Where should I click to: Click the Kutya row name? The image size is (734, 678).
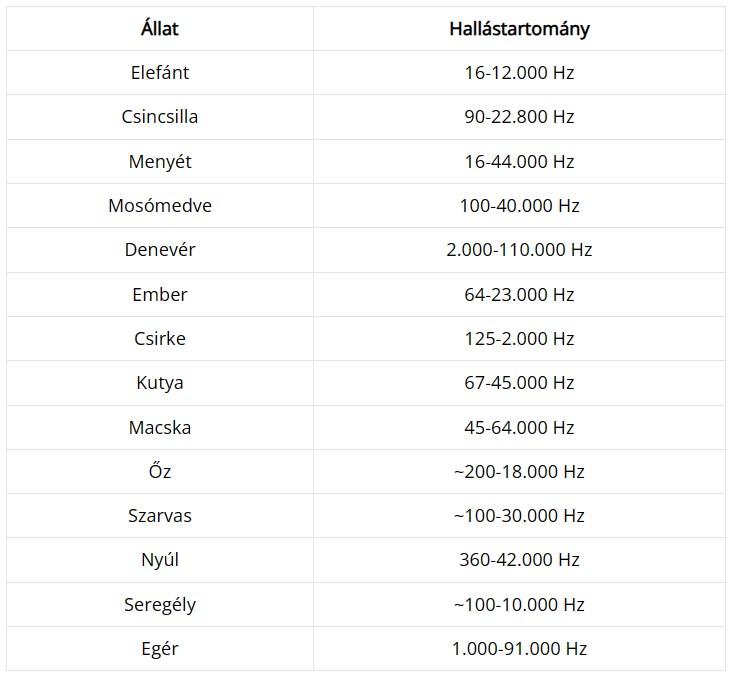pyautogui.click(x=160, y=383)
